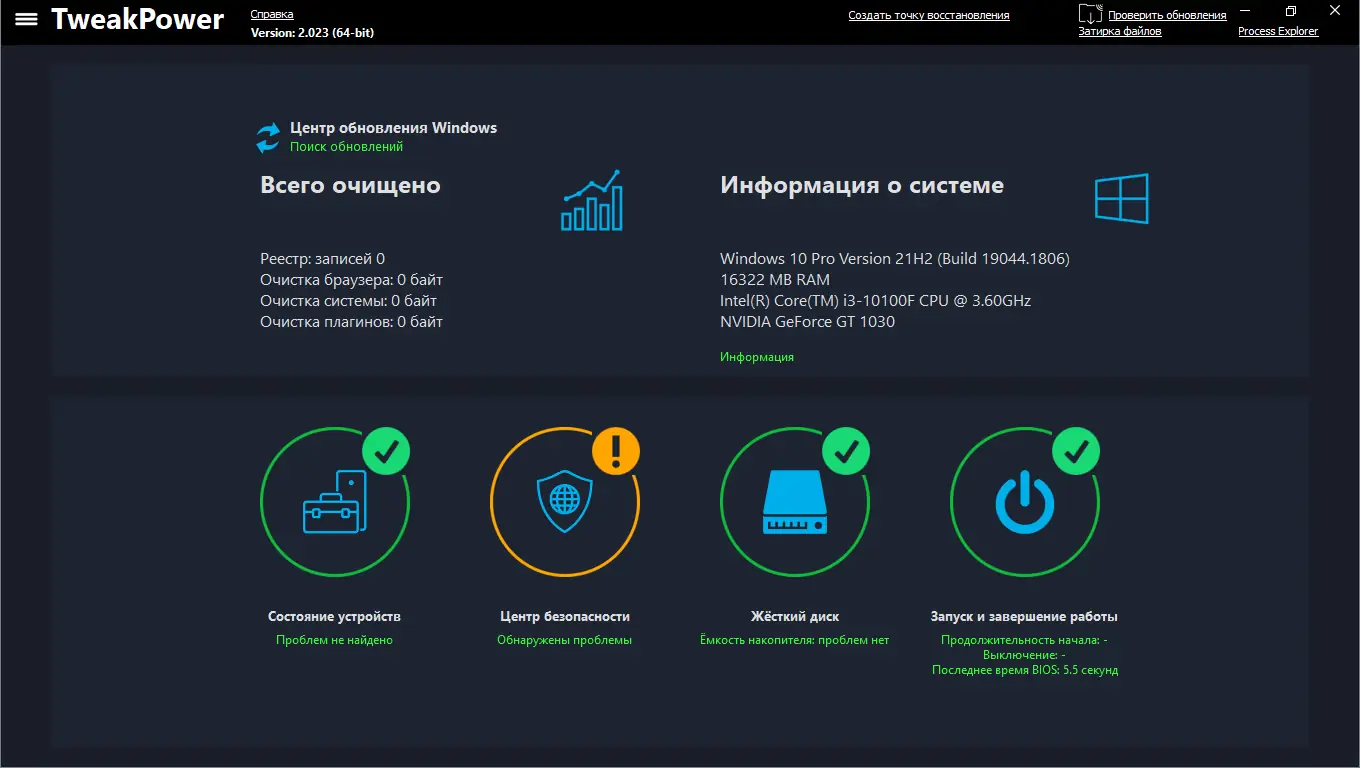Click the green check badge on Жёсткий диск
Viewport: 1360px width, 768px height.
click(846, 451)
